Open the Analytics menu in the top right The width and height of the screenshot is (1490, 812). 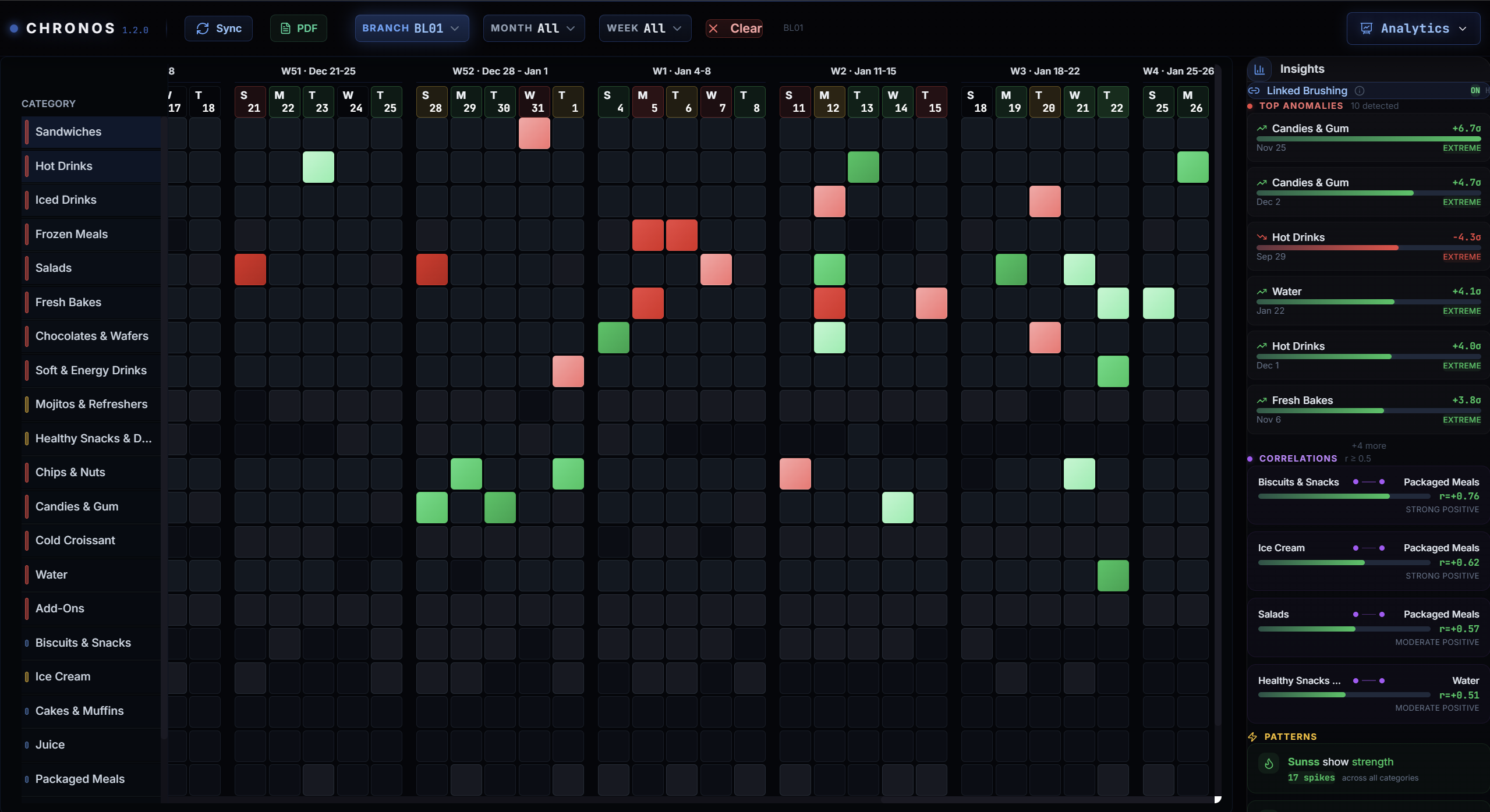[1412, 28]
